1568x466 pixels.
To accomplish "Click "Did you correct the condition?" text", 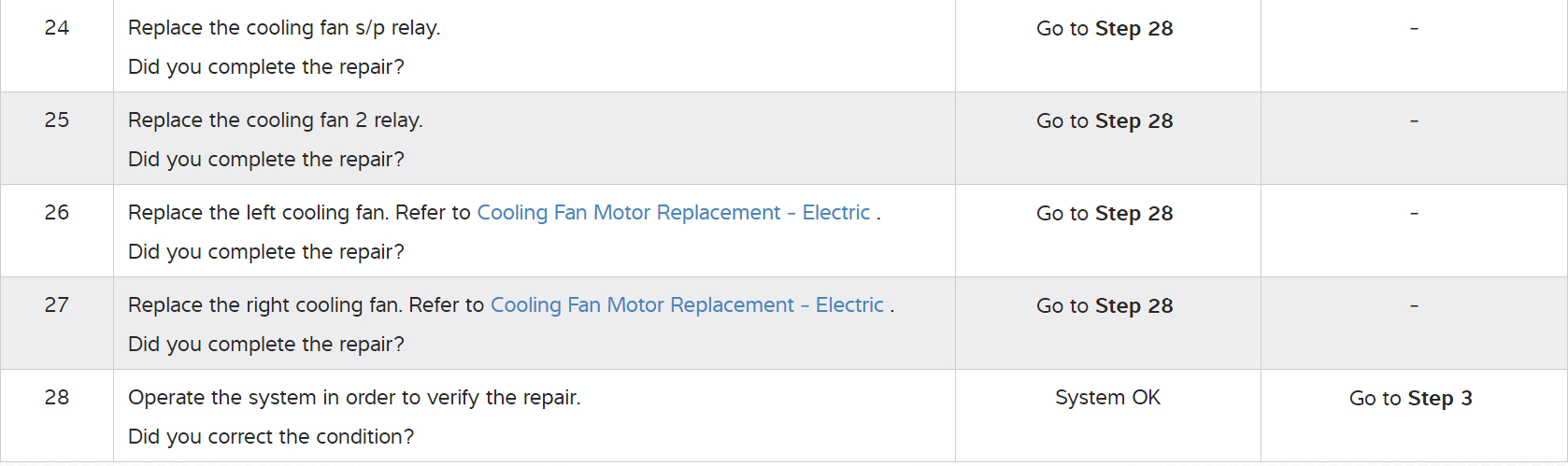I will 270,437.
